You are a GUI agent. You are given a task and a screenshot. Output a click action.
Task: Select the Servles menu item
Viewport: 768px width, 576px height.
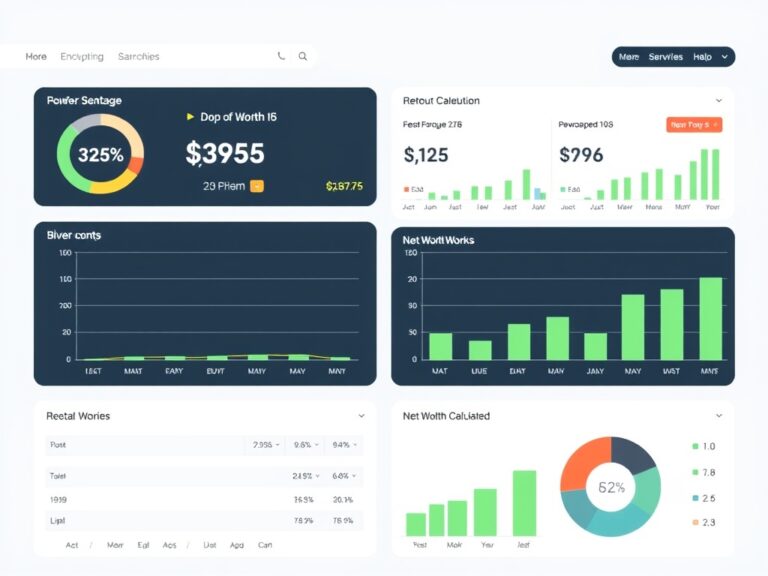[x=665, y=57]
